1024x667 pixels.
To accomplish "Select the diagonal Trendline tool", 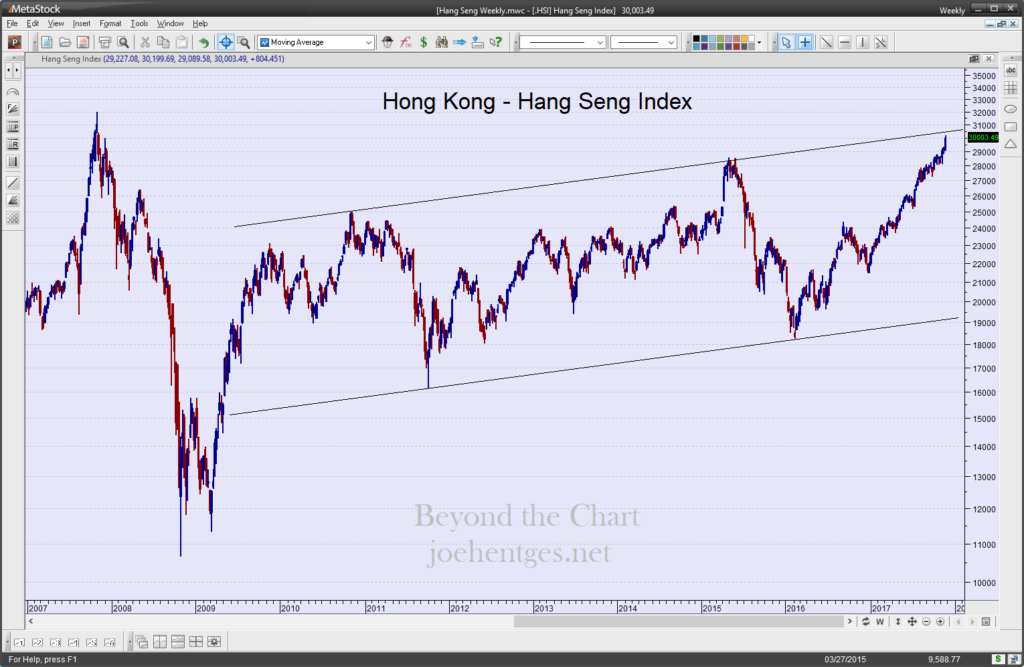I will click(x=826, y=42).
